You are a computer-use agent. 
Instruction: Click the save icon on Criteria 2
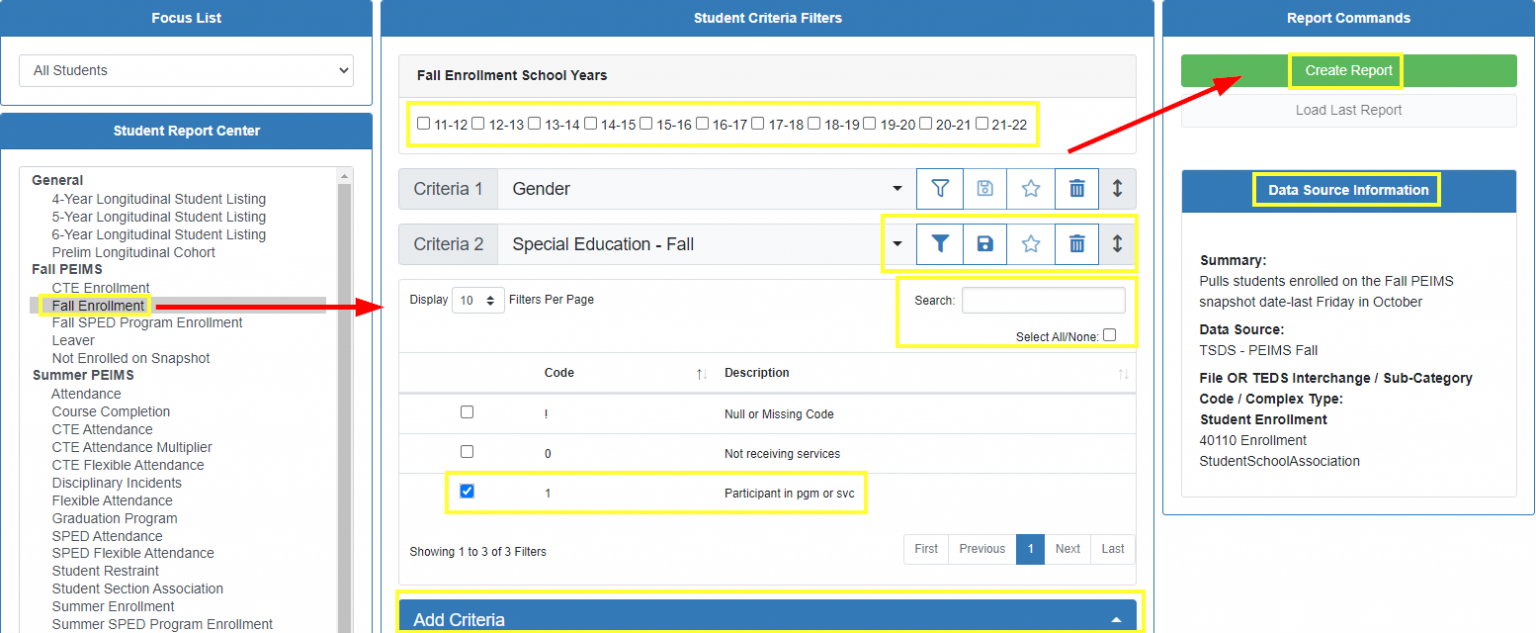point(985,243)
